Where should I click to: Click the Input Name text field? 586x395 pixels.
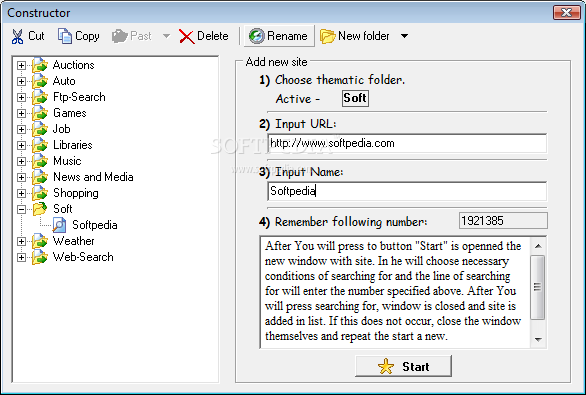click(407, 191)
